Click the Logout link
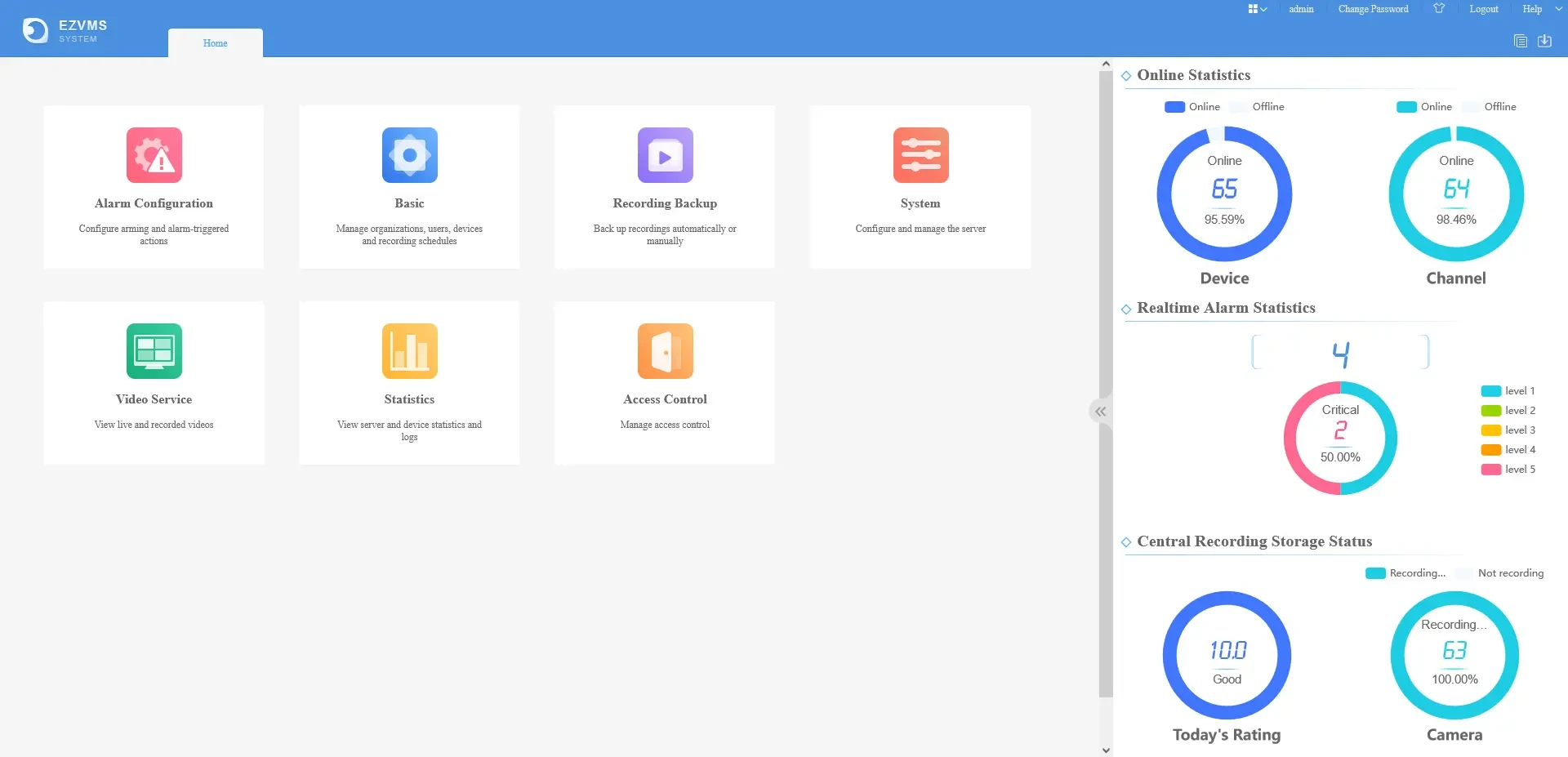 (1483, 9)
